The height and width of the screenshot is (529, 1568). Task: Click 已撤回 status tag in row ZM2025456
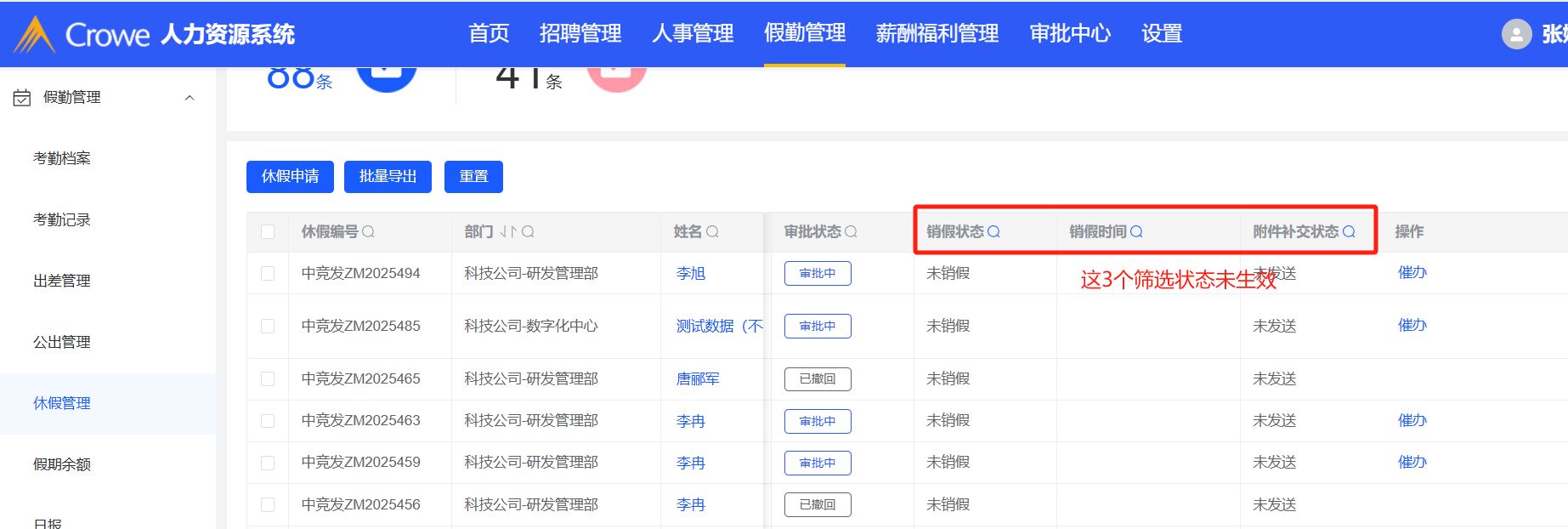[x=818, y=504]
